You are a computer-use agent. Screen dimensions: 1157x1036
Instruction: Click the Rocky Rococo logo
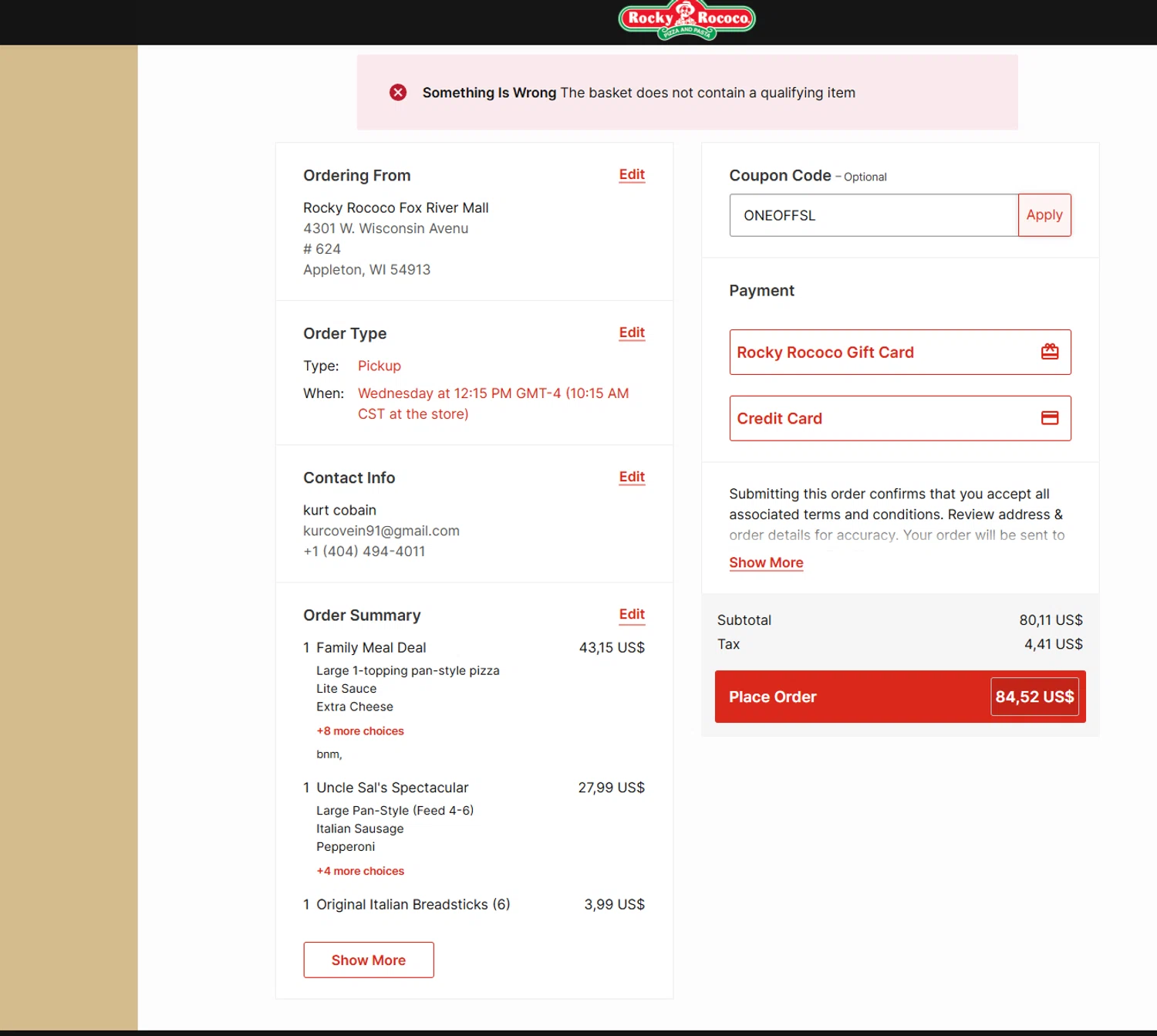tap(686, 21)
